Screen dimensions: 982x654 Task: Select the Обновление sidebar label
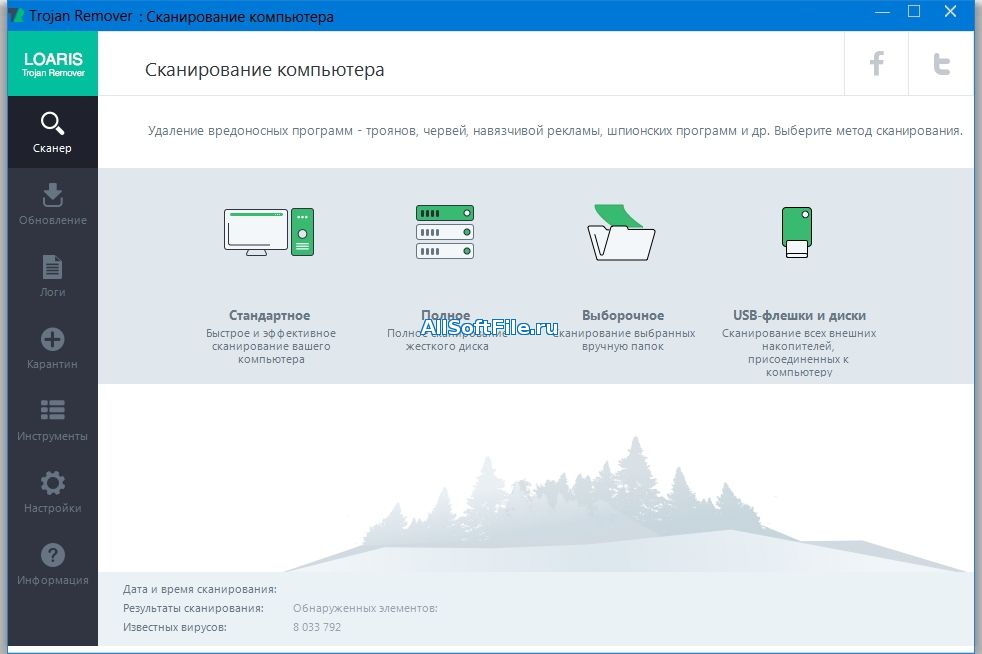(53, 220)
